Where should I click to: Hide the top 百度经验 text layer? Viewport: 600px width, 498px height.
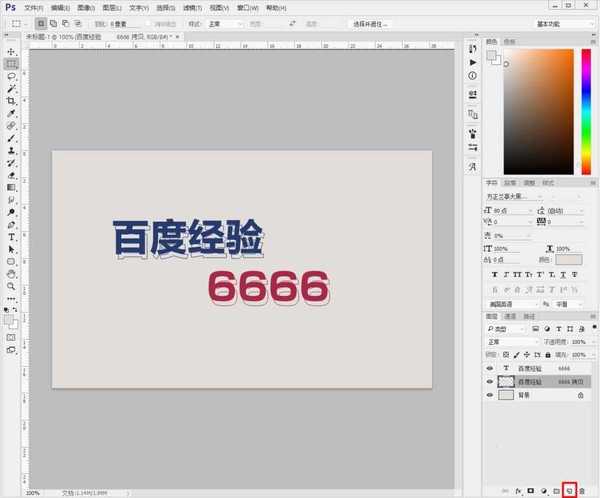pos(490,368)
